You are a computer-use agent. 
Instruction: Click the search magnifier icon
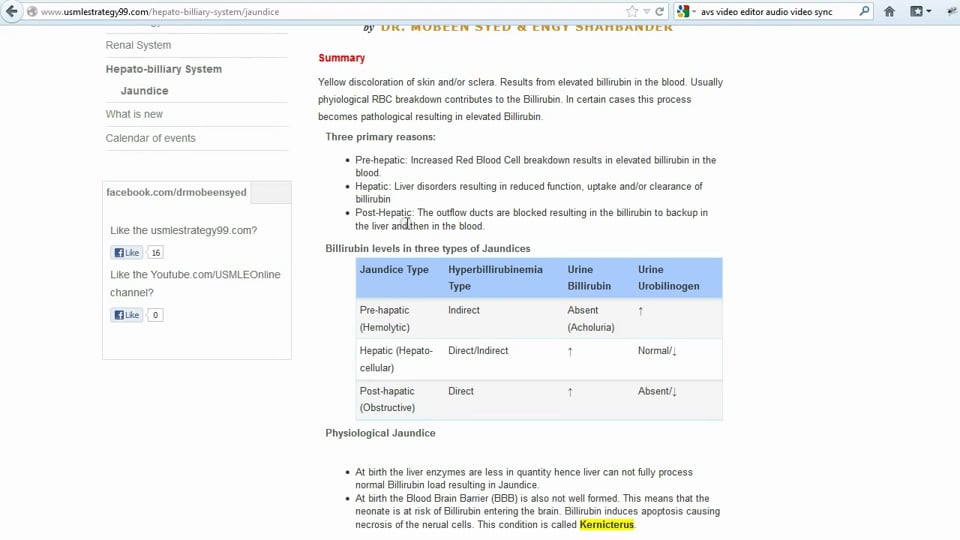(x=864, y=11)
